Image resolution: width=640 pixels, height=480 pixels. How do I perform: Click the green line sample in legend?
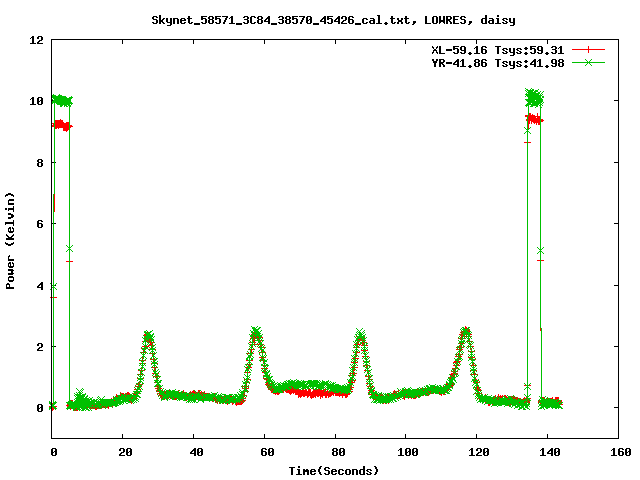(589, 62)
